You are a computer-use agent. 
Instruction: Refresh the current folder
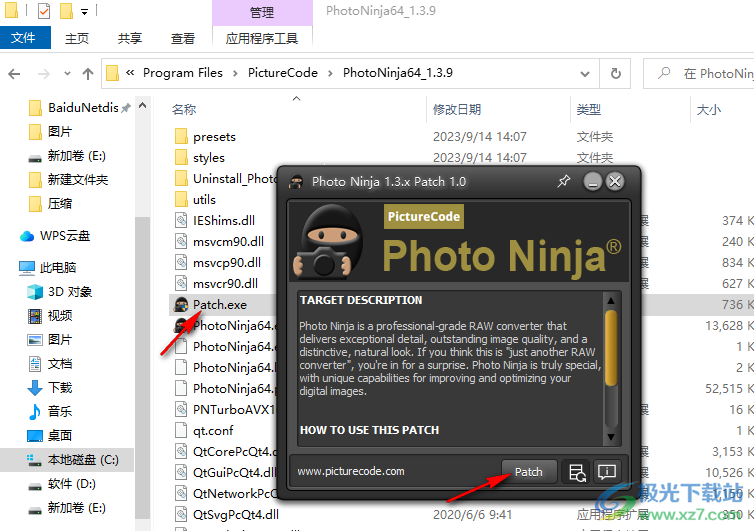click(616, 74)
